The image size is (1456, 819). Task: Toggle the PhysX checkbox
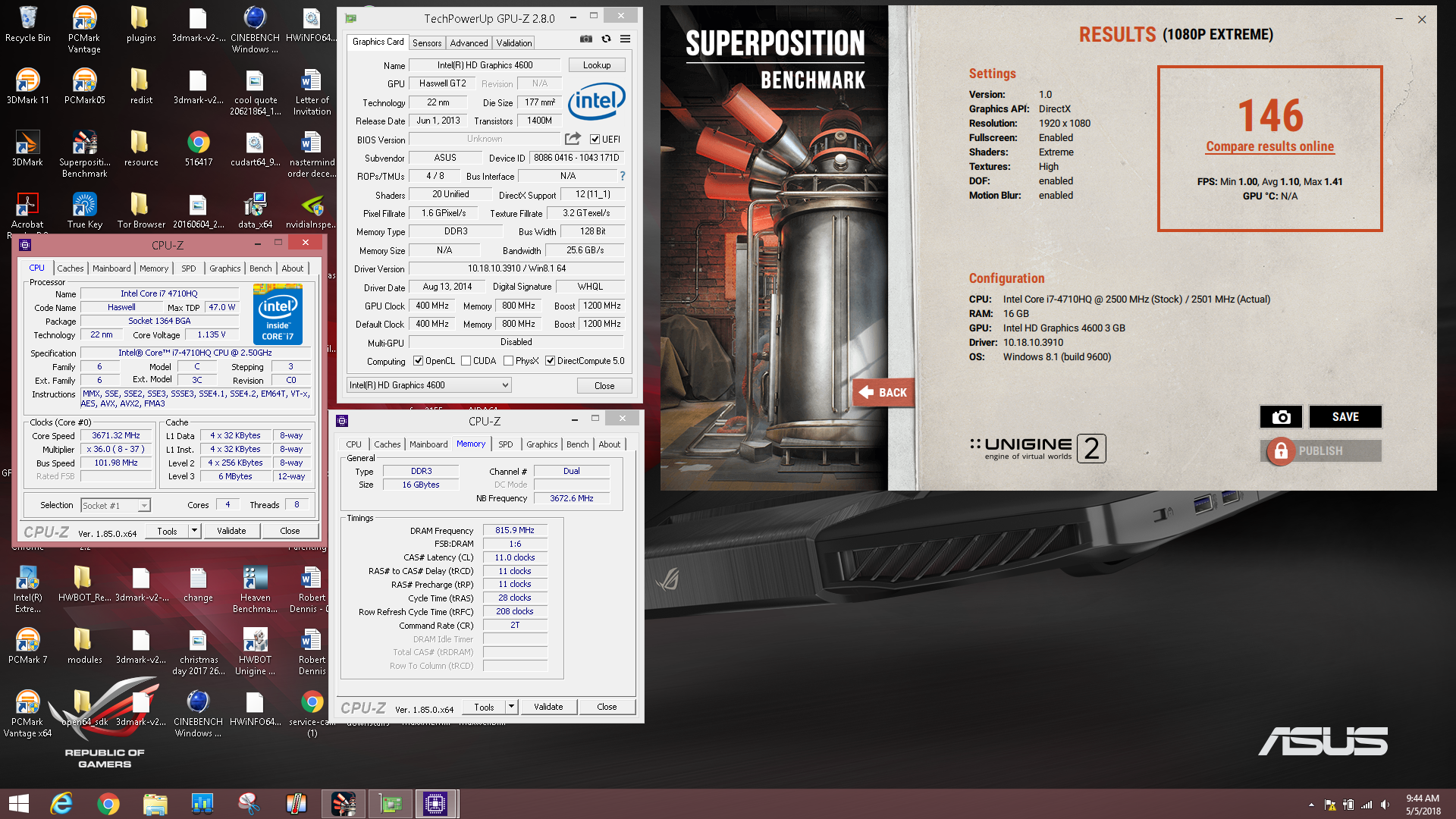click(508, 361)
